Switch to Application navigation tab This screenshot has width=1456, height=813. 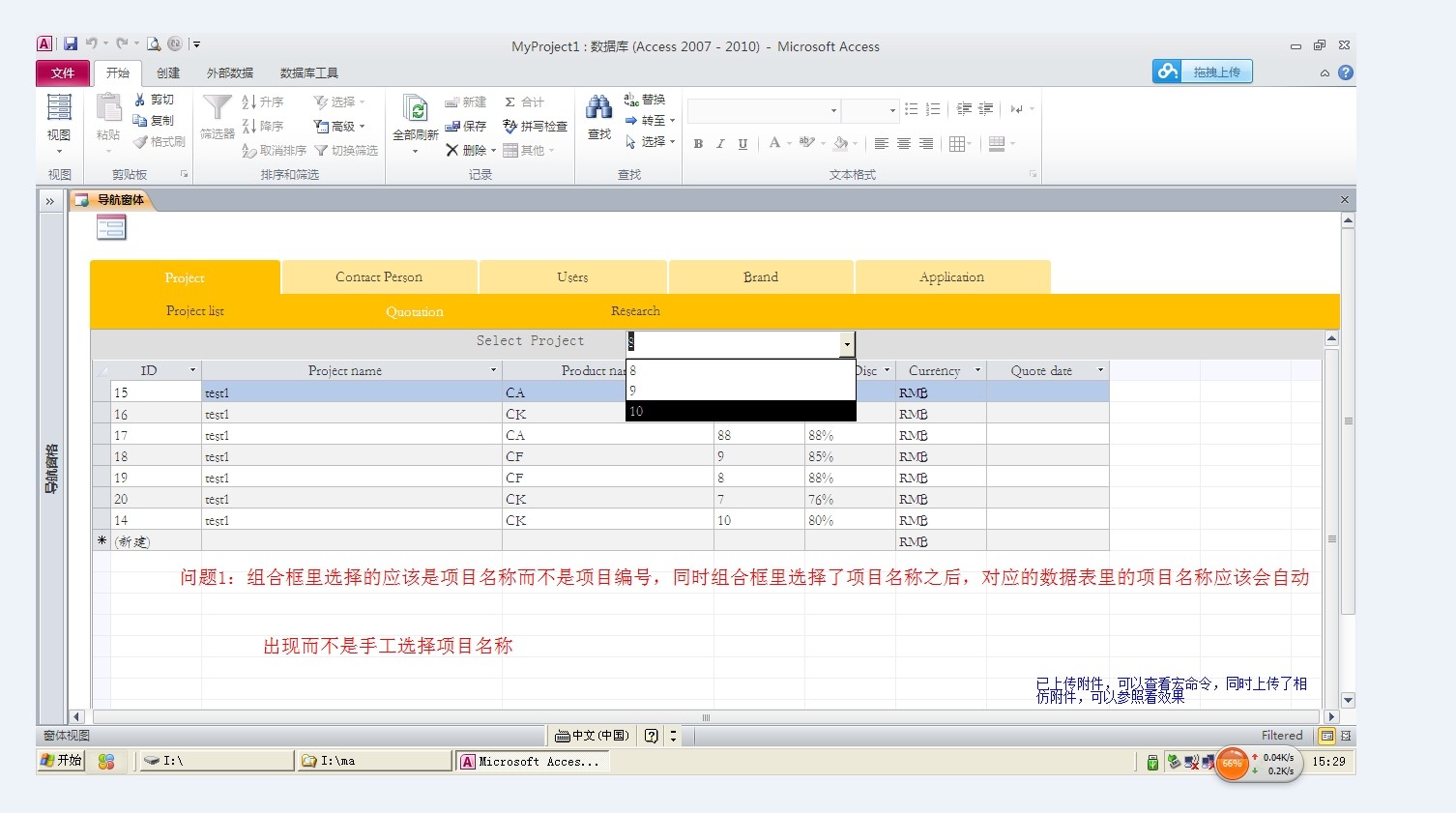[952, 277]
